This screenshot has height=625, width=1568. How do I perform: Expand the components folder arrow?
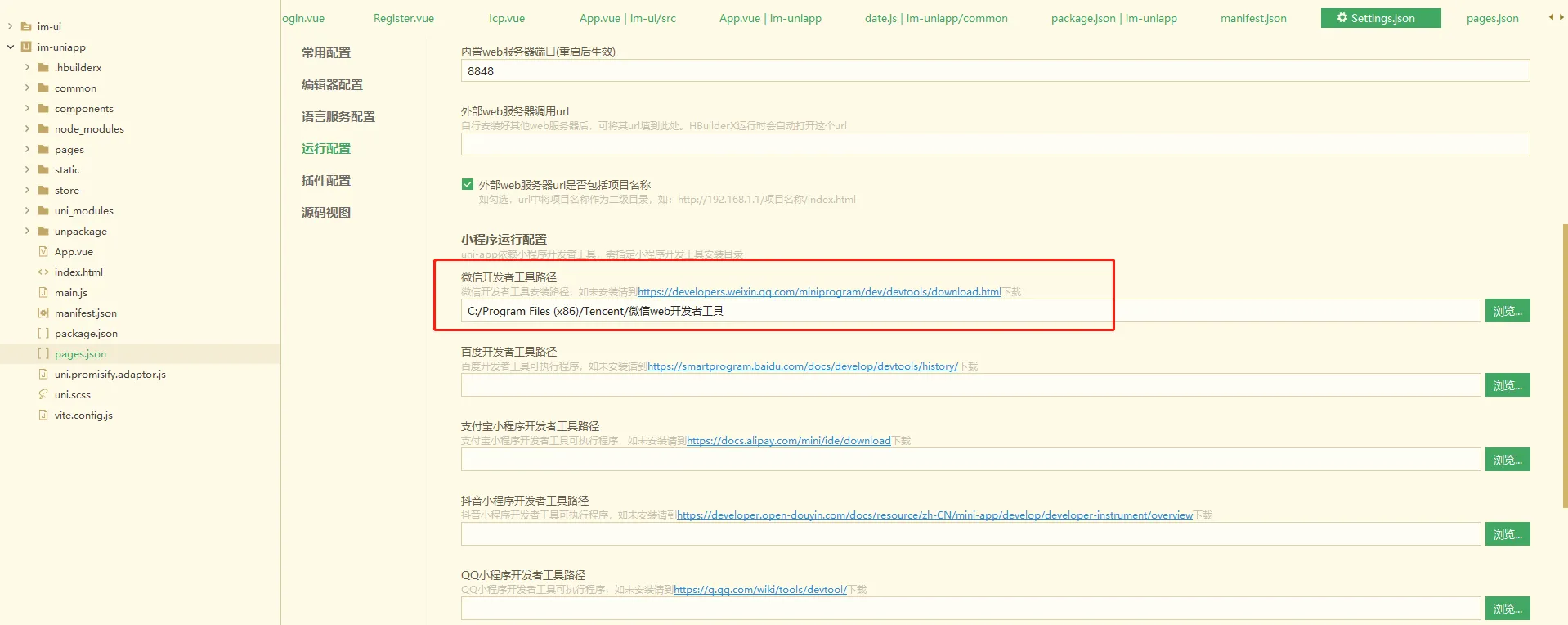pos(27,108)
